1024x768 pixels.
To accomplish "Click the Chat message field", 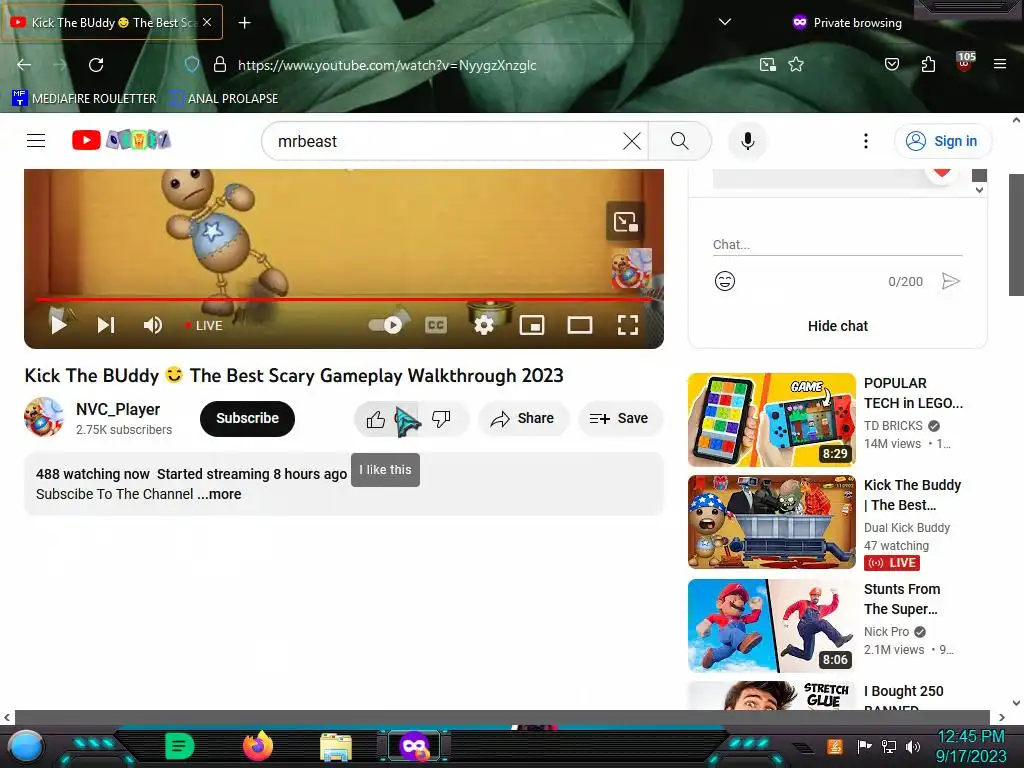I will coord(837,245).
